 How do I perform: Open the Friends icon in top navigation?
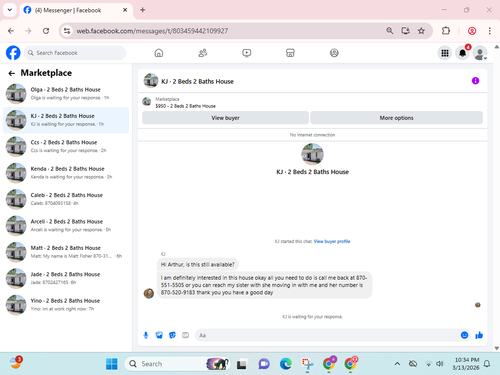tap(203, 53)
